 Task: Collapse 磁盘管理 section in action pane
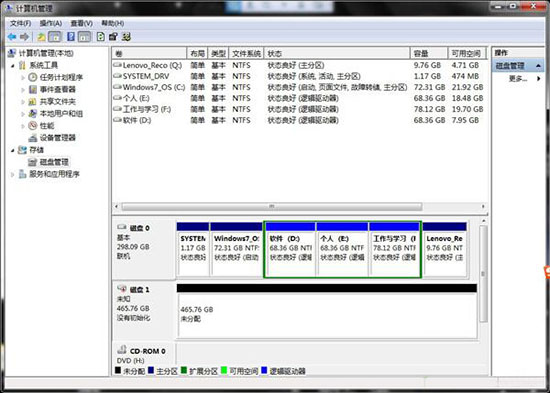click(538, 66)
